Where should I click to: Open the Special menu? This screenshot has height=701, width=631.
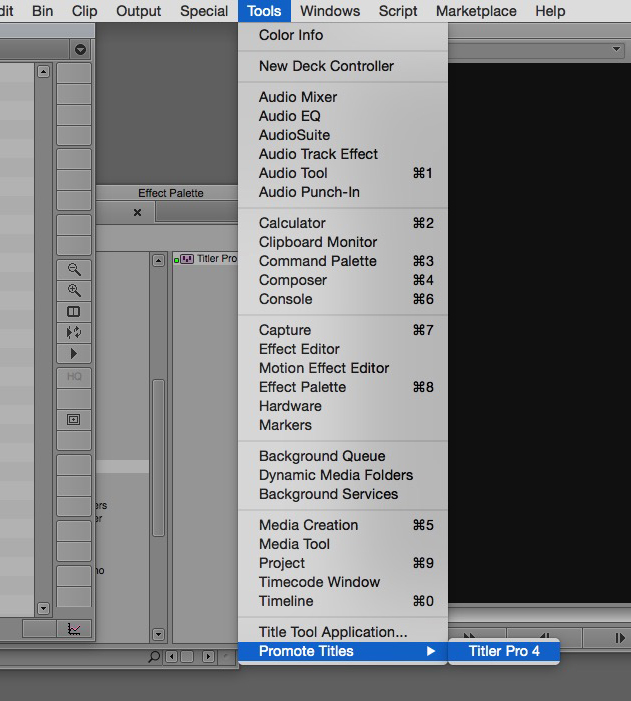click(204, 11)
